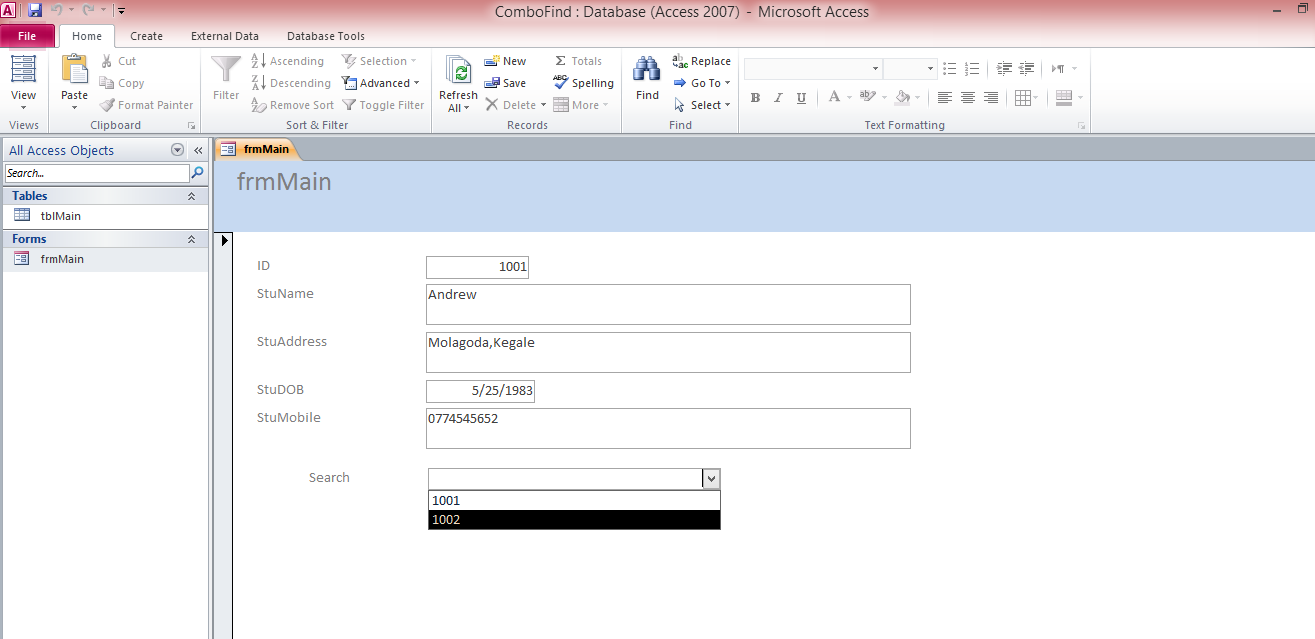
Task: Open the External Data tab
Action: (x=224, y=36)
